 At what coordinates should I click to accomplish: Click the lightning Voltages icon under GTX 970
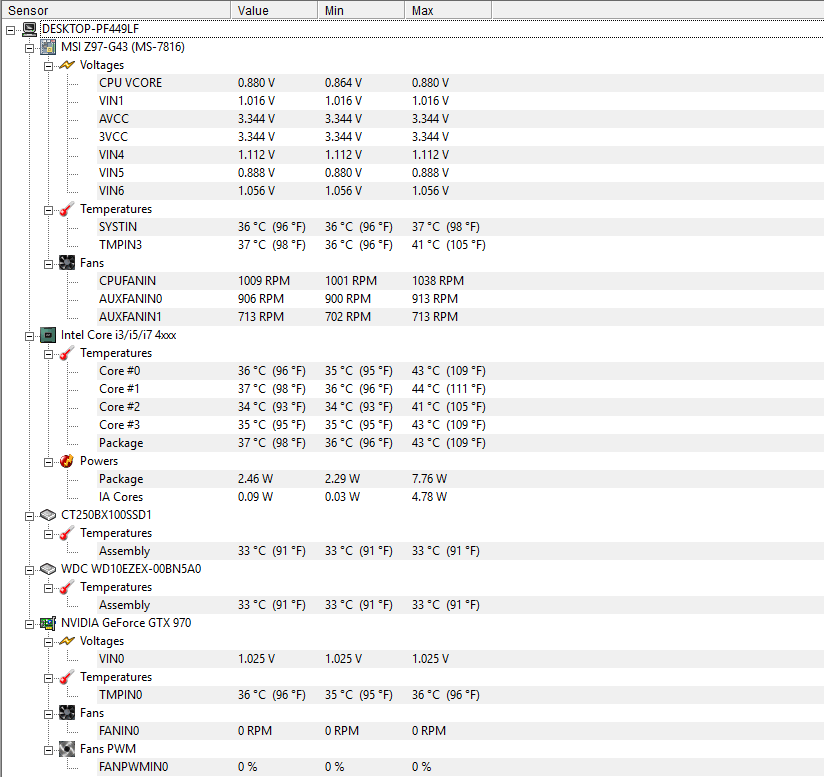(x=67, y=641)
